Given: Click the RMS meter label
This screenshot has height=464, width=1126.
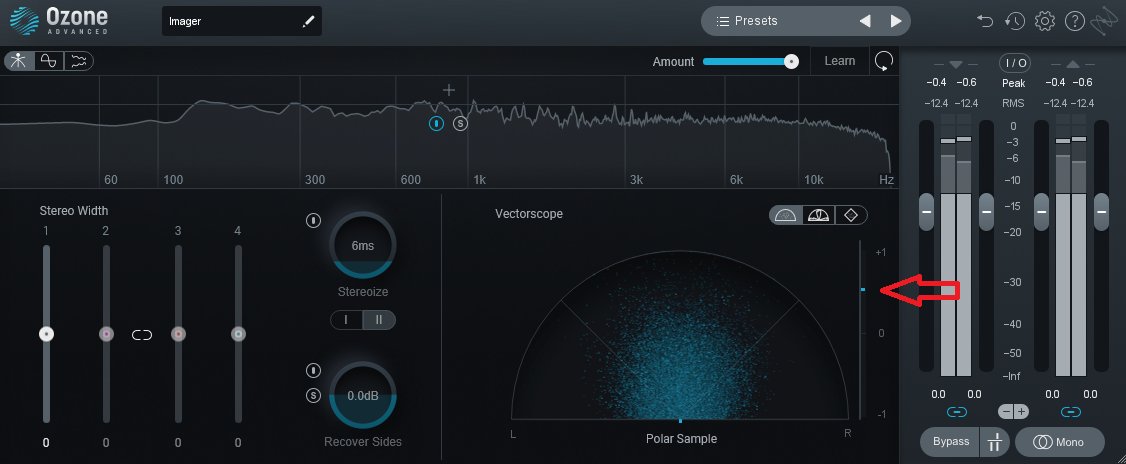Looking at the screenshot, I should tap(1014, 103).
